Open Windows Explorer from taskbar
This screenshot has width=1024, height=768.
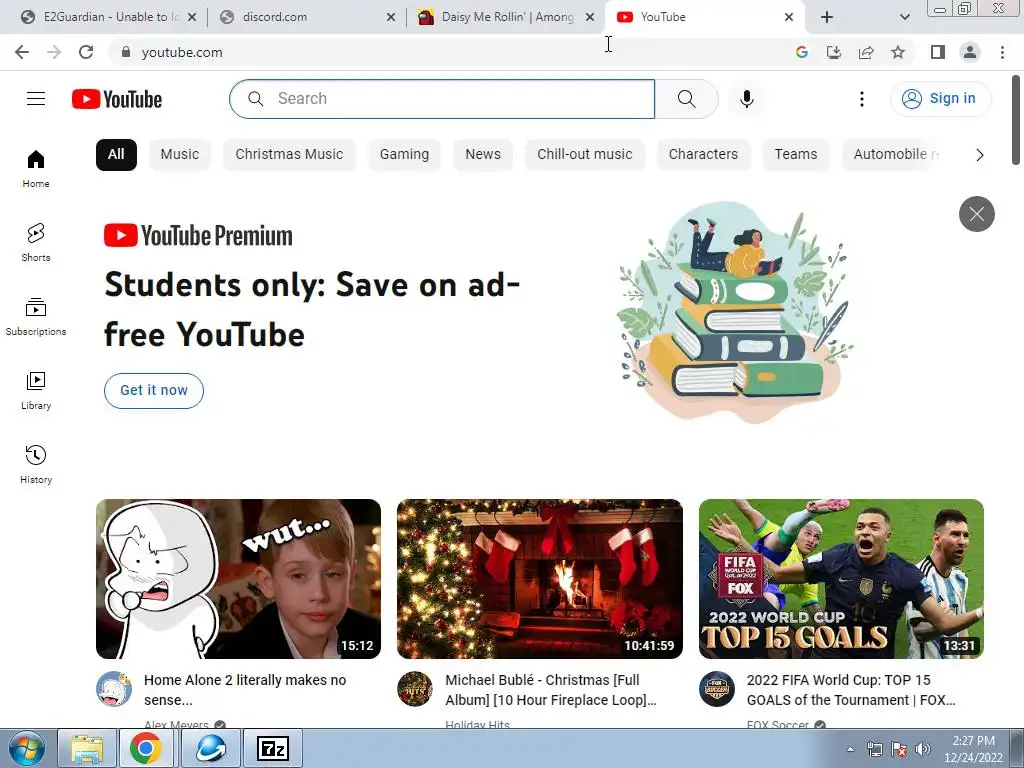tap(87, 748)
